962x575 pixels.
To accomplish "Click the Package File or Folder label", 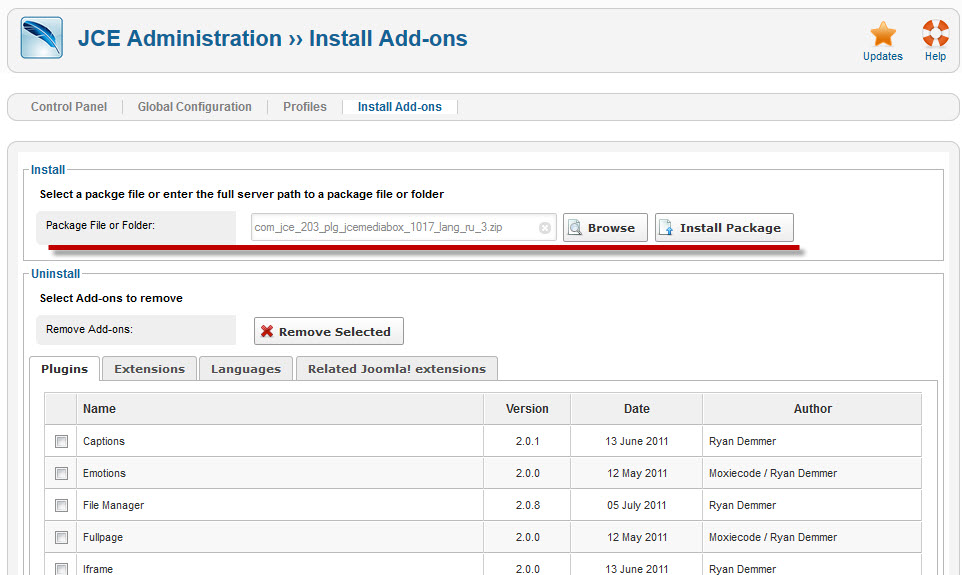I will [100, 225].
